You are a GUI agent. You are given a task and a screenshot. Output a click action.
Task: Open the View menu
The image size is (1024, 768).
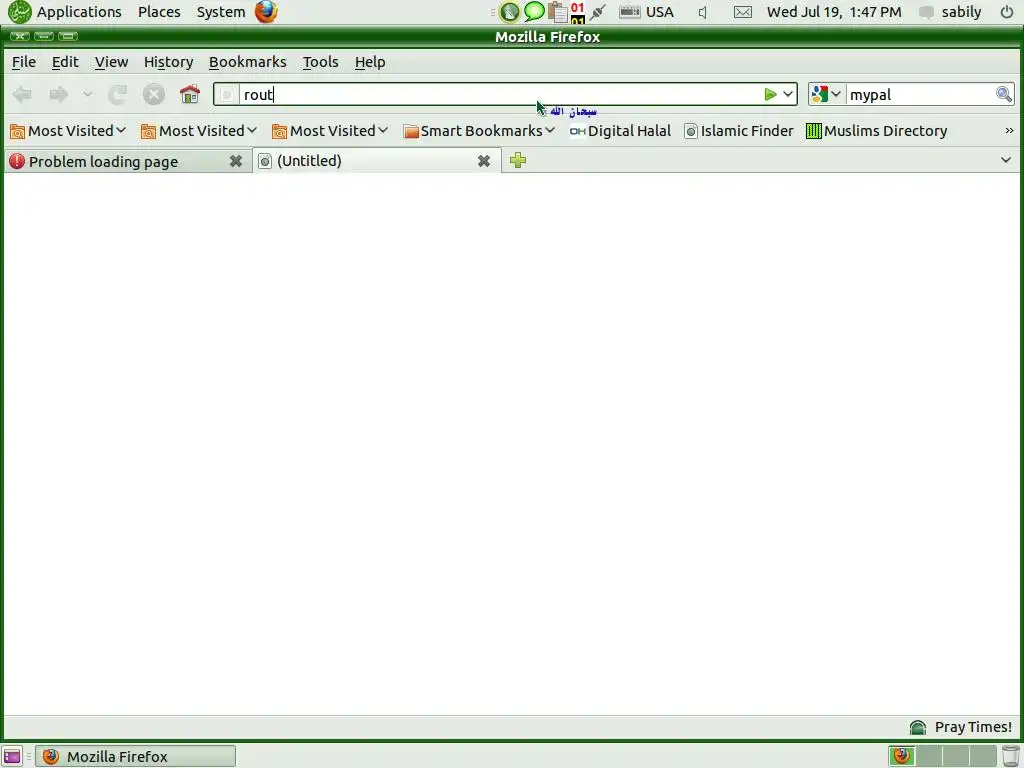point(111,62)
